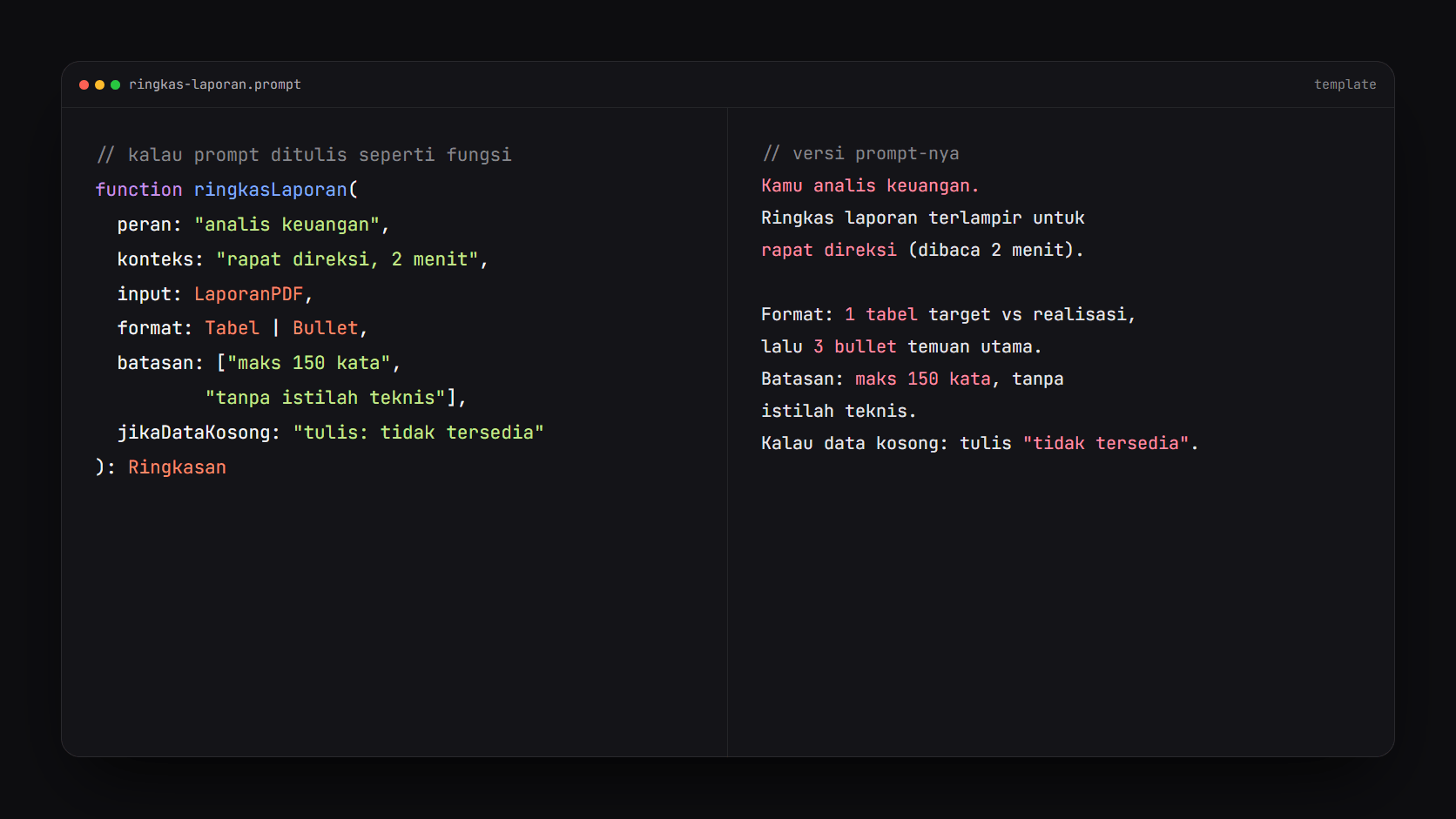The width and height of the screenshot is (1456, 819).
Task: Click the 'istilah teknis.' line
Action: click(x=839, y=412)
